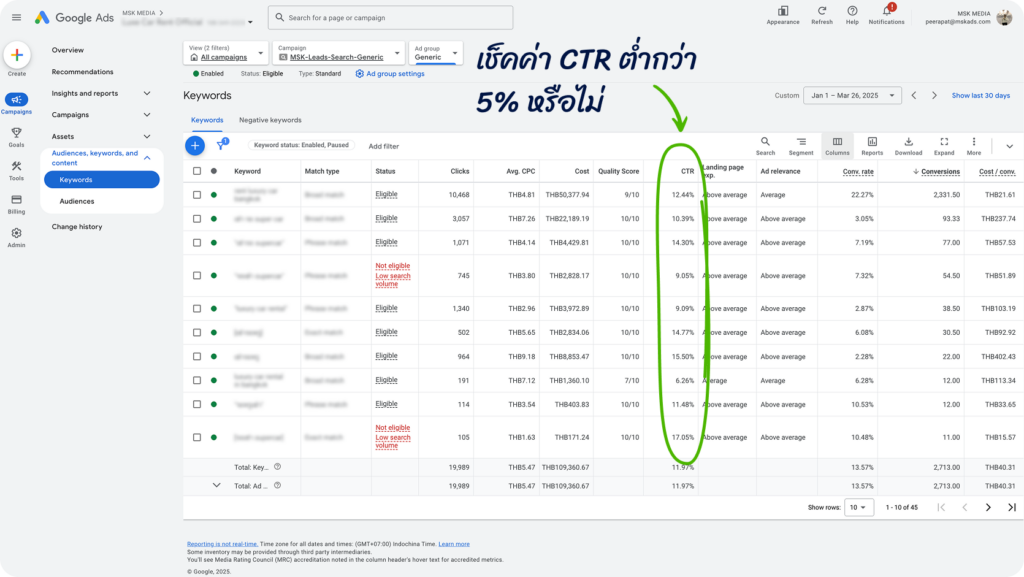Screen dimensions: 1024x577
Task: Check keyword row with 191 clicks
Action: click(197, 380)
